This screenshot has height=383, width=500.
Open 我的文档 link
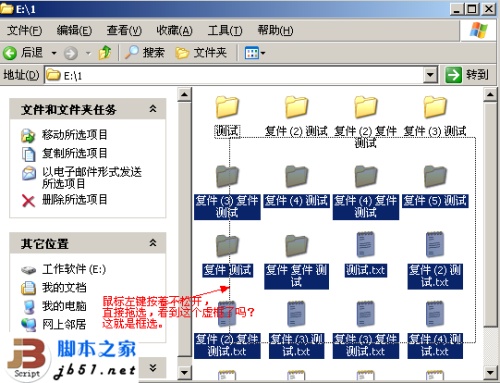(x=64, y=287)
